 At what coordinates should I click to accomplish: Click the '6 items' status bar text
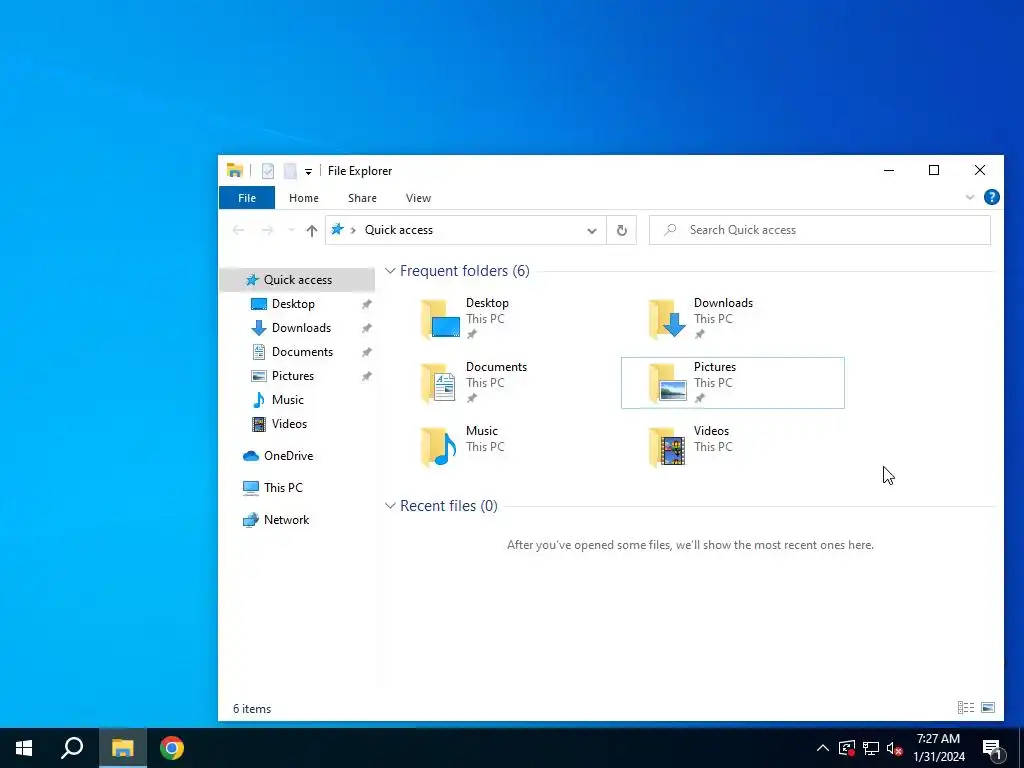[x=251, y=709]
